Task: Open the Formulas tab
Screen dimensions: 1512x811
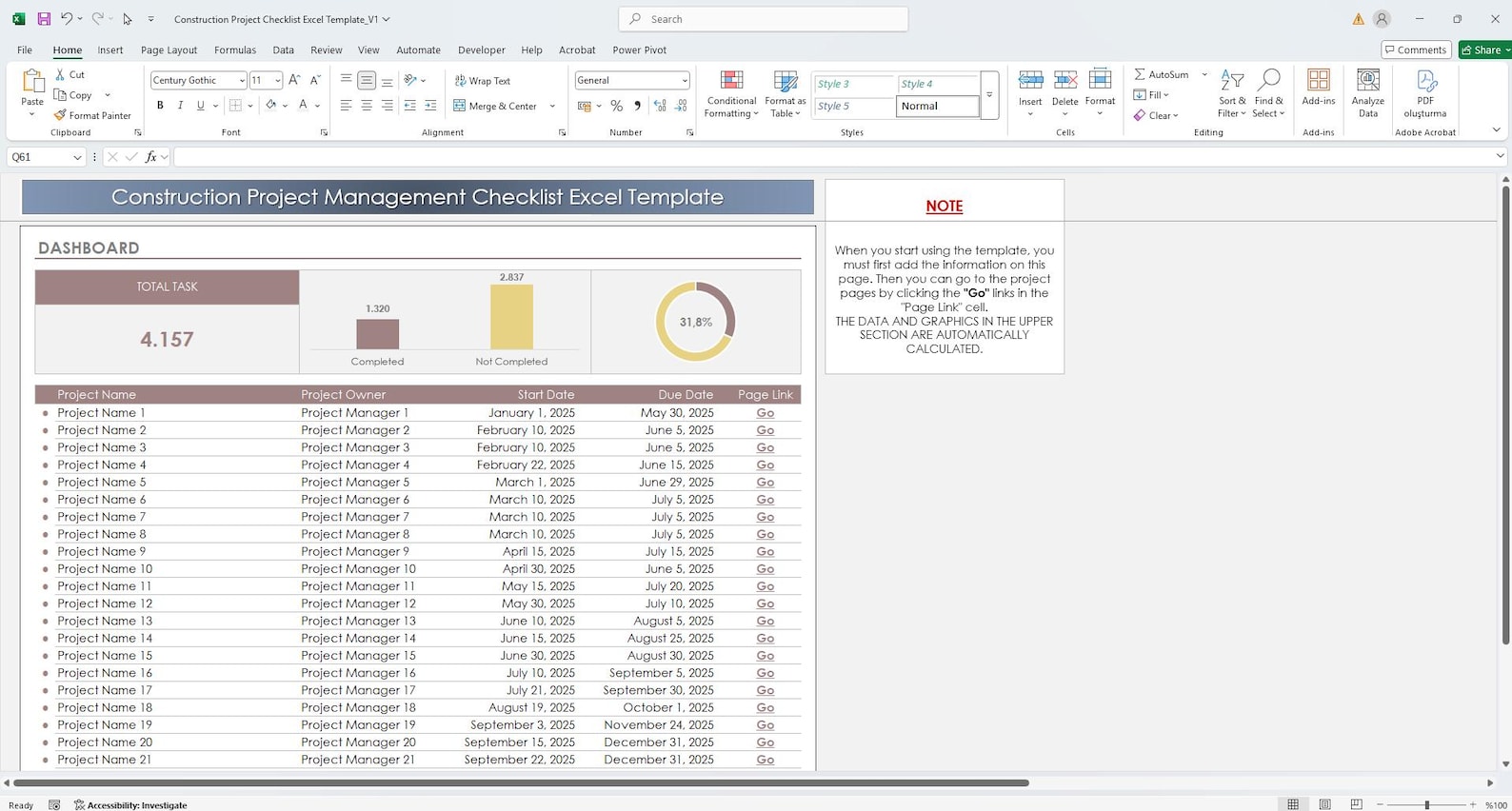Action: coord(235,49)
